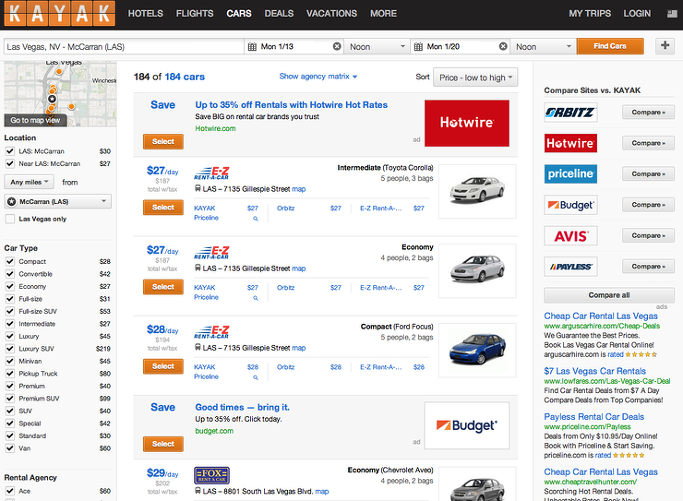
Task: Open VACATIONS menu item
Action: pyautogui.click(x=331, y=14)
